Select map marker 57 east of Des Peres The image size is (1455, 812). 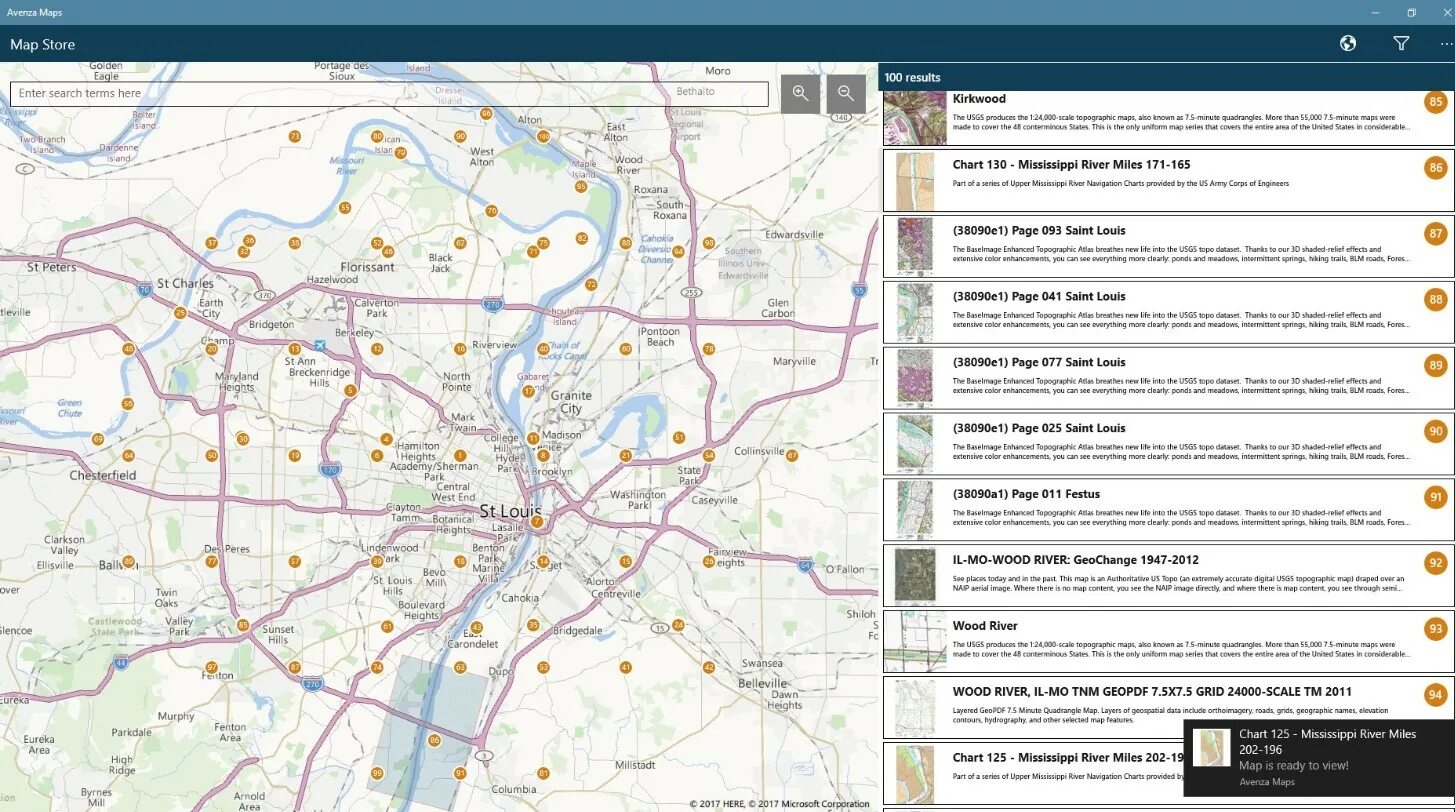tap(294, 561)
